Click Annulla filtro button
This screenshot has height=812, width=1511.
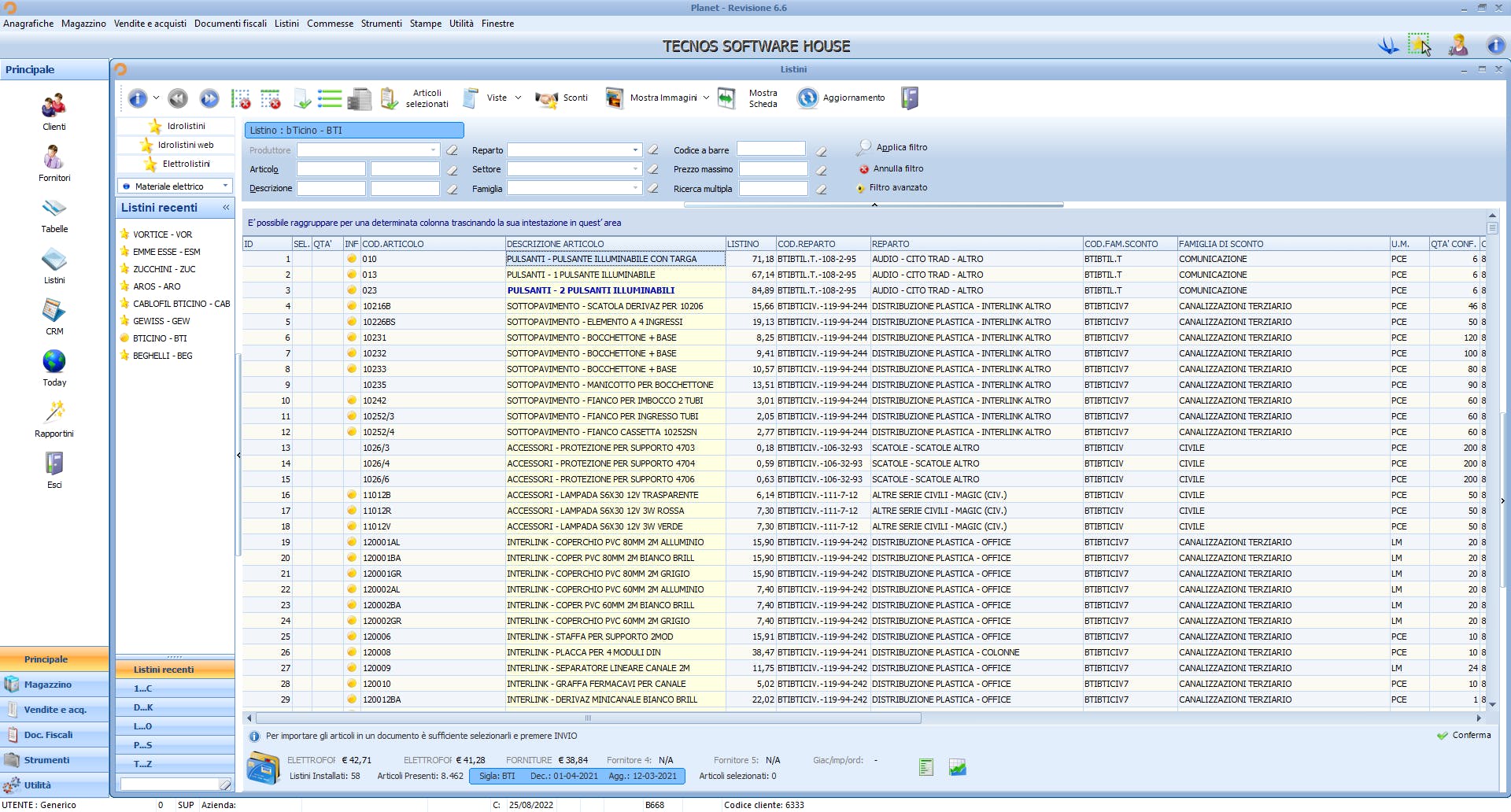892,168
